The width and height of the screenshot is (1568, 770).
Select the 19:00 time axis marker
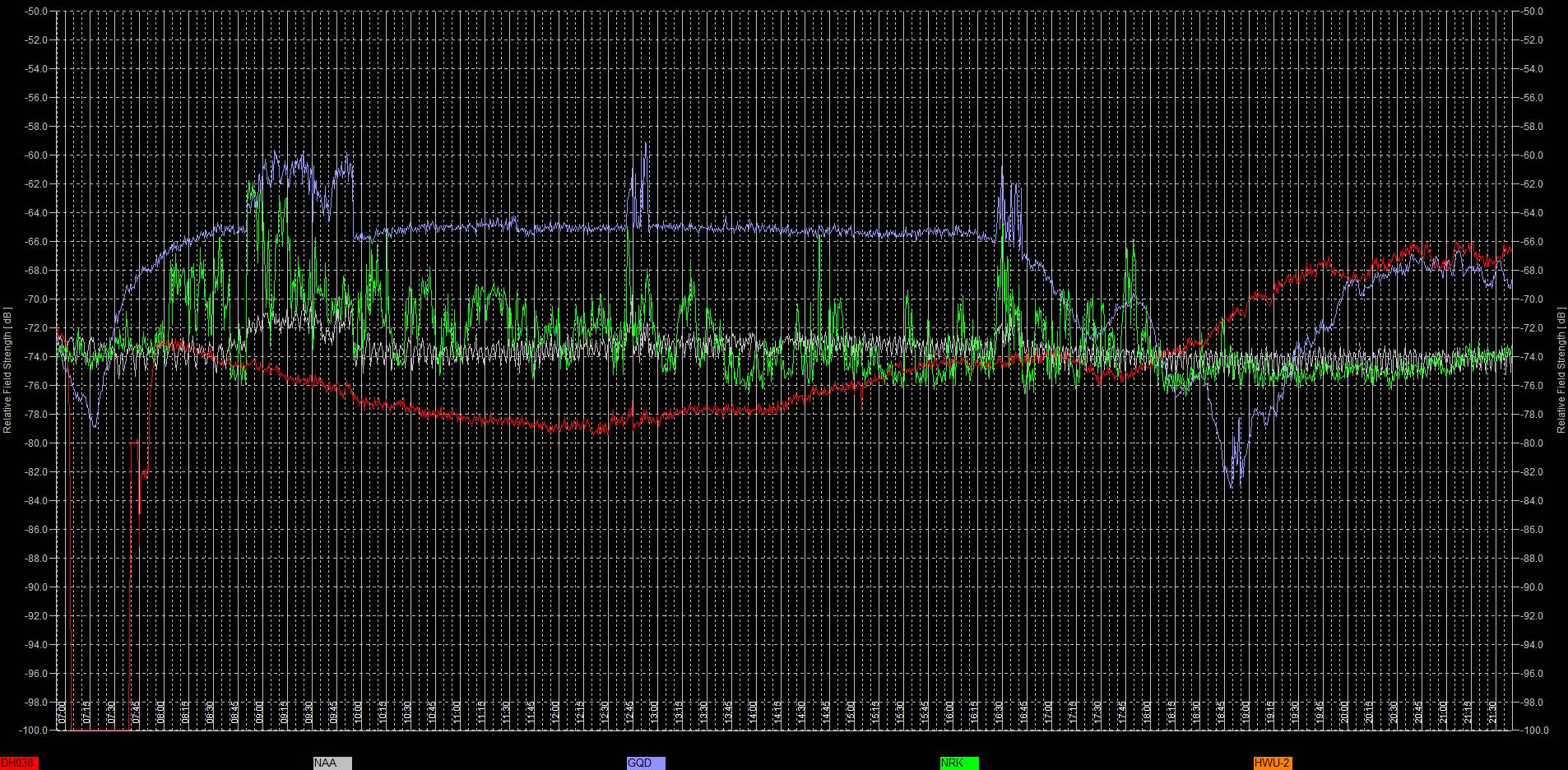(1246, 713)
